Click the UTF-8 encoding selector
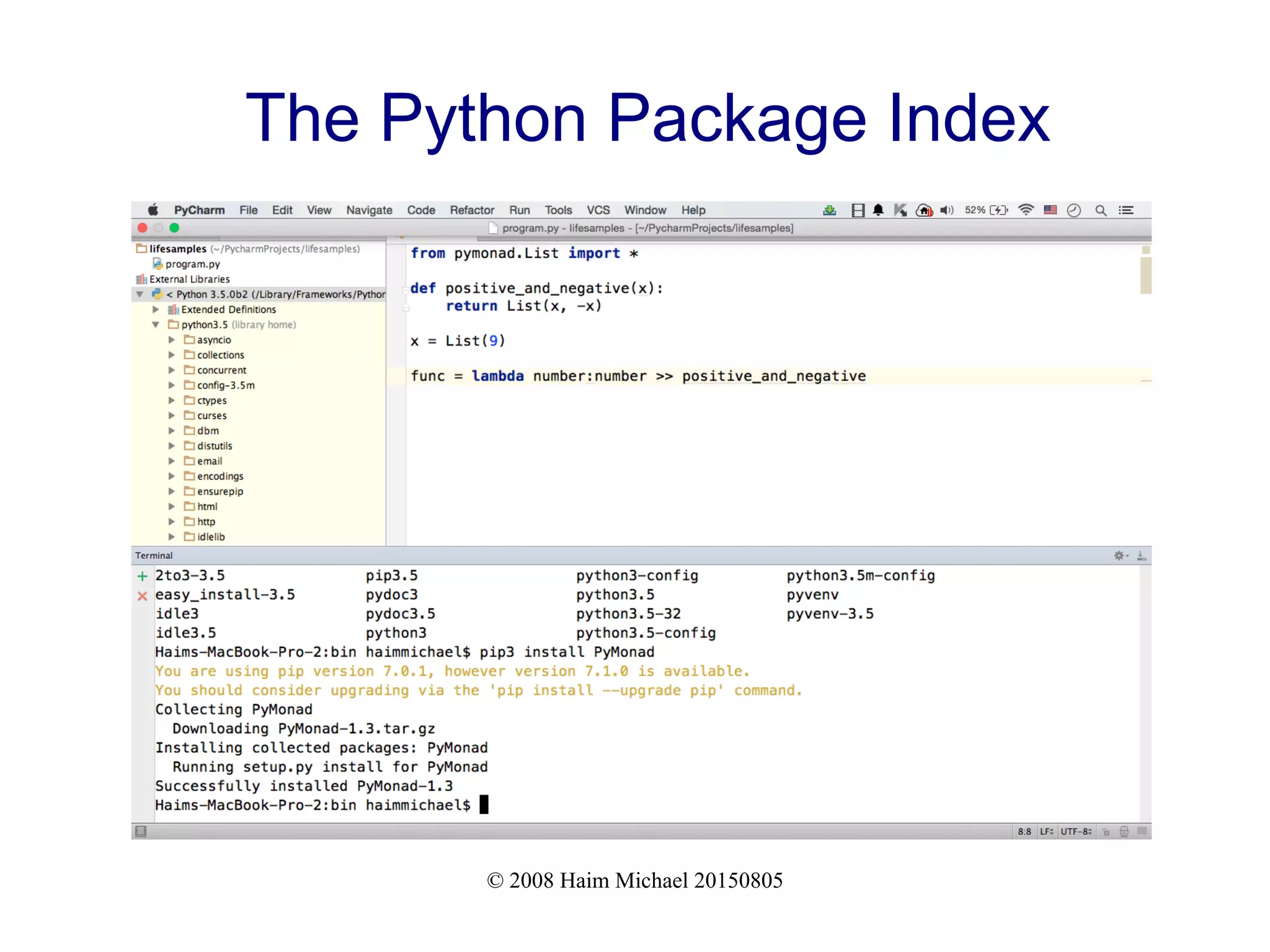Viewport: 1270px width, 952px height. (1076, 832)
